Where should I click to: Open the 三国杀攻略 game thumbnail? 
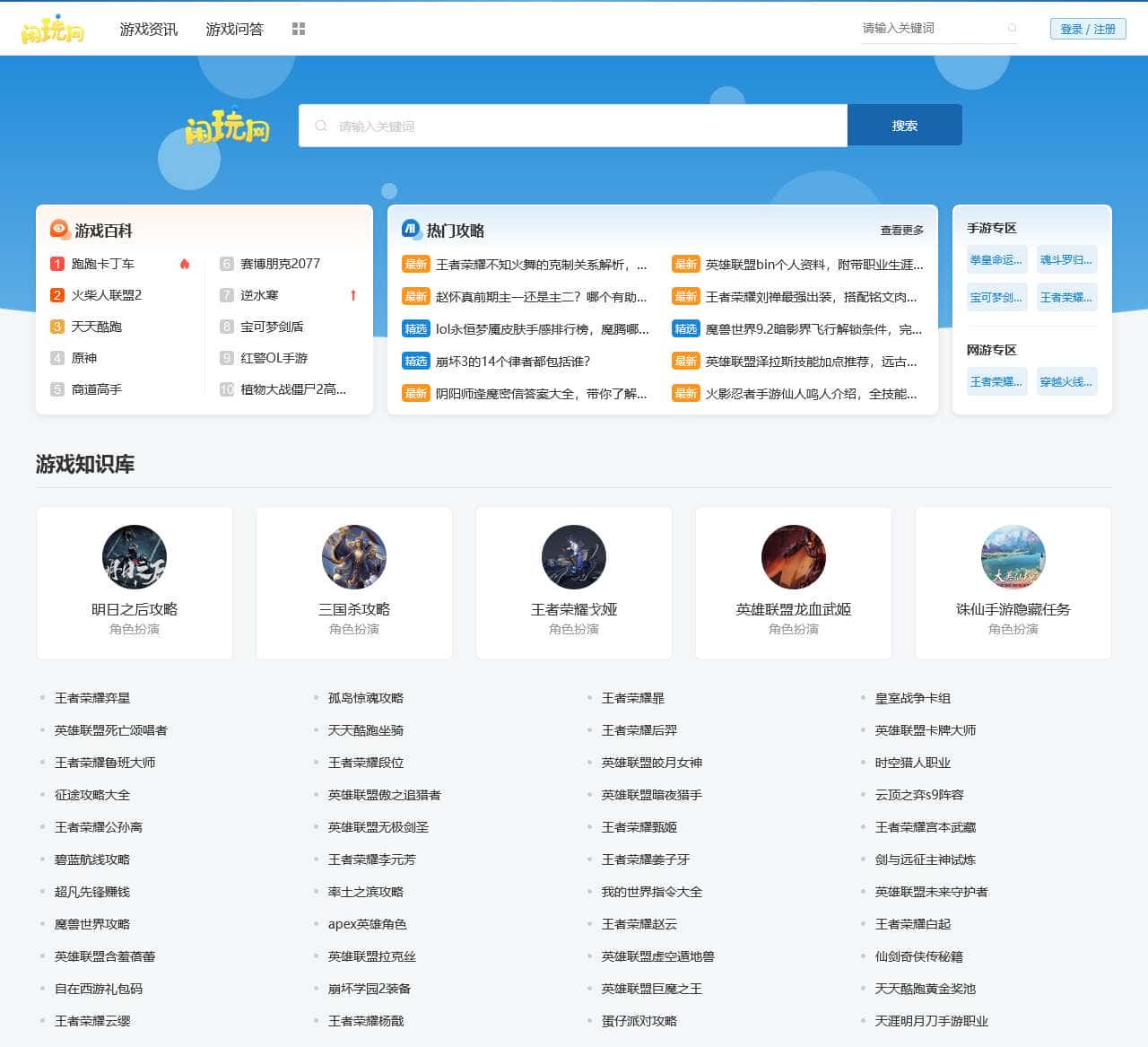tap(354, 557)
